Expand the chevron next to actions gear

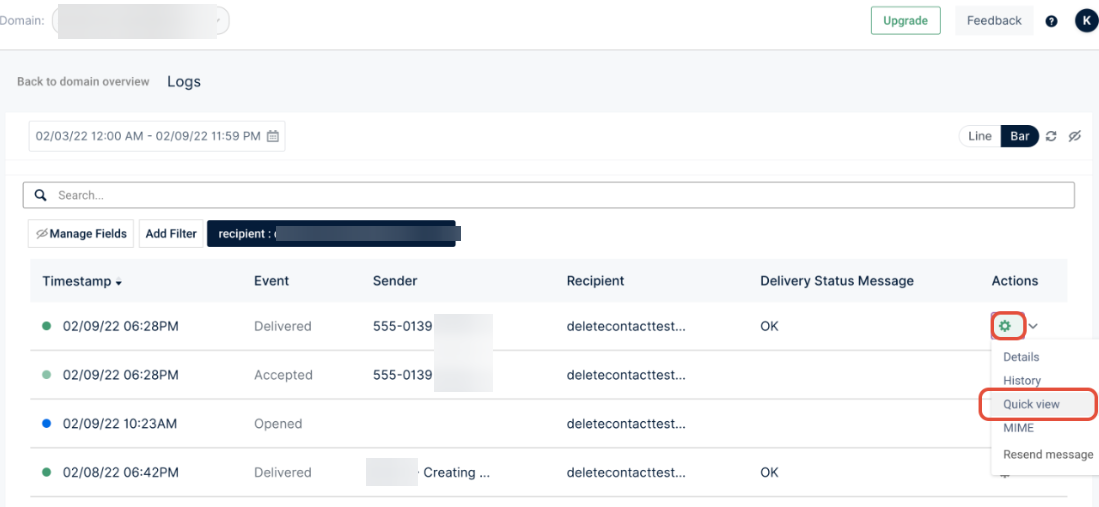pos(1034,326)
